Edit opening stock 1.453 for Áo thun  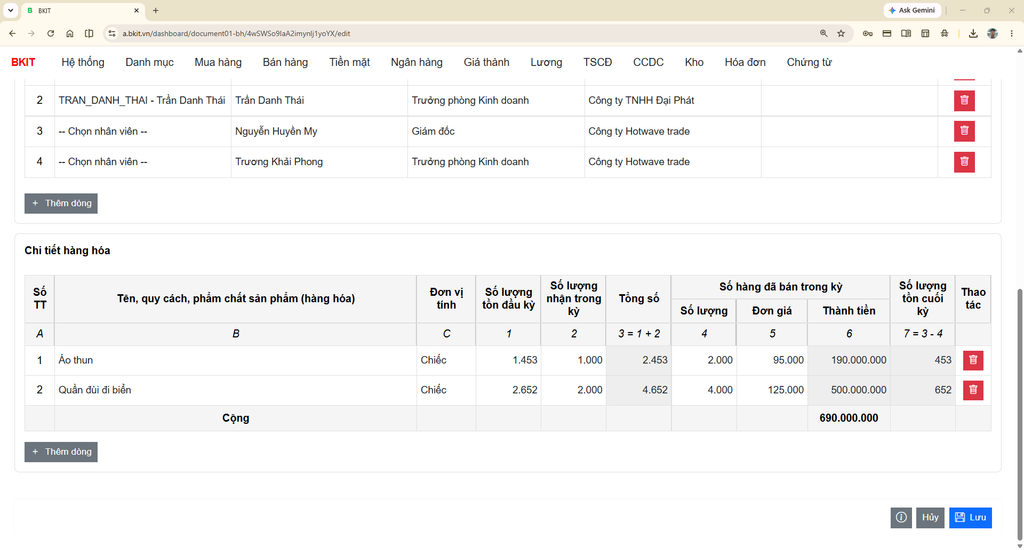coord(508,360)
